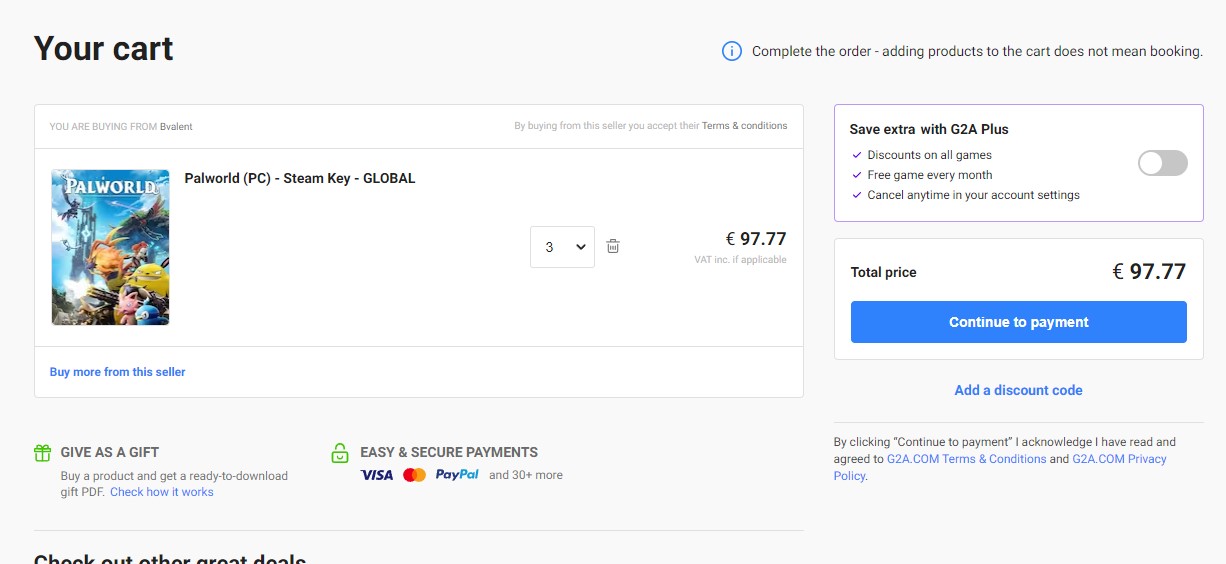The image size is (1226, 564).
Task: Click the PayPal payment logo
Action: [x=457, y=475]
